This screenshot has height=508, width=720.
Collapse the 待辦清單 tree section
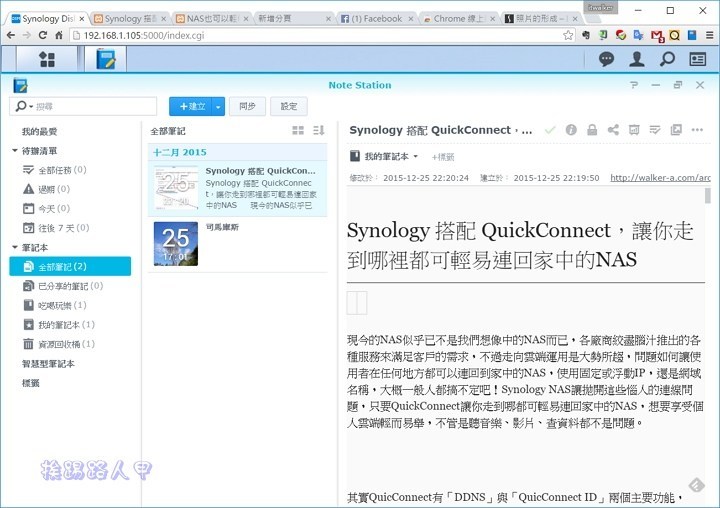pyautogui.click(x=15, y=151)
